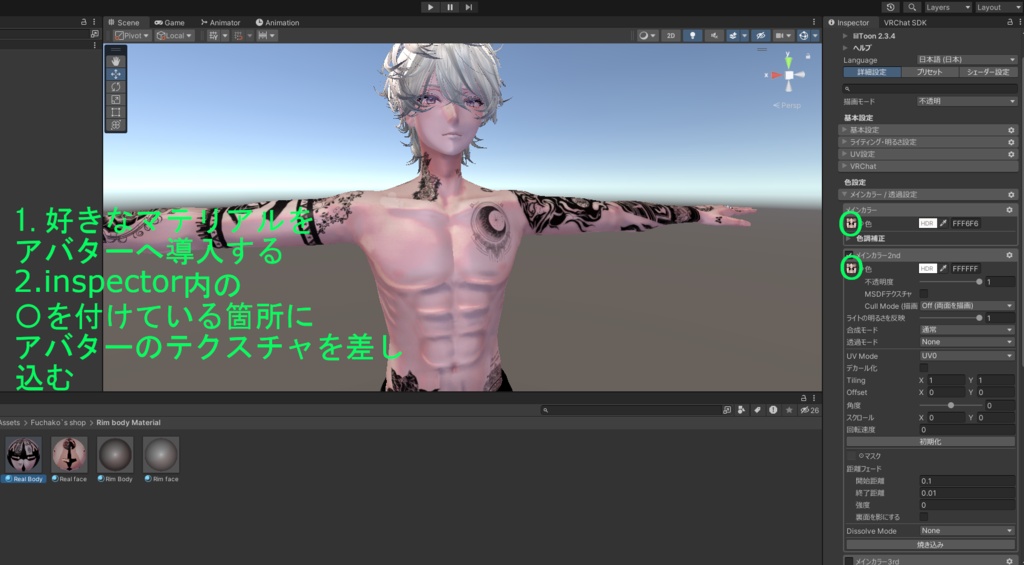The height and width of the screenshot is (565, 1024).
Task: Click the grid snapping icon
Action: (x=214, y=36)
